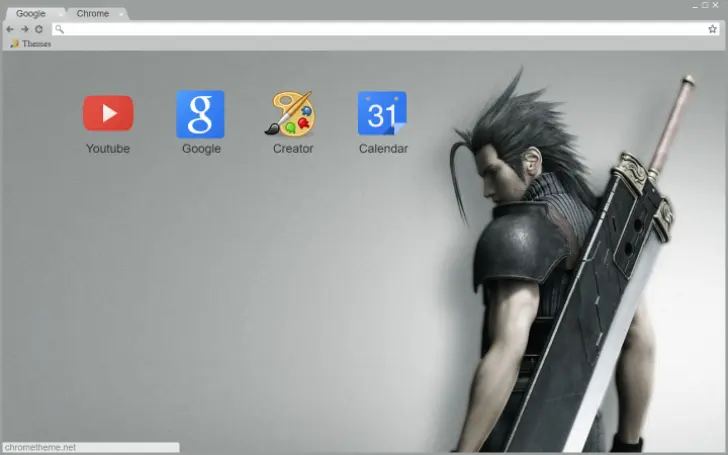Click the browser forward arrow
The image size is (728, 455).
(24, 29)
